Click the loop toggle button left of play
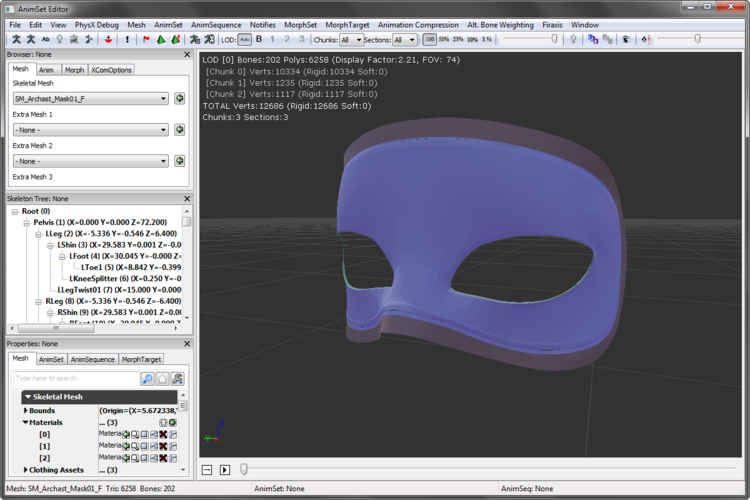Screen dimensions: 750x500 (207, 470)
